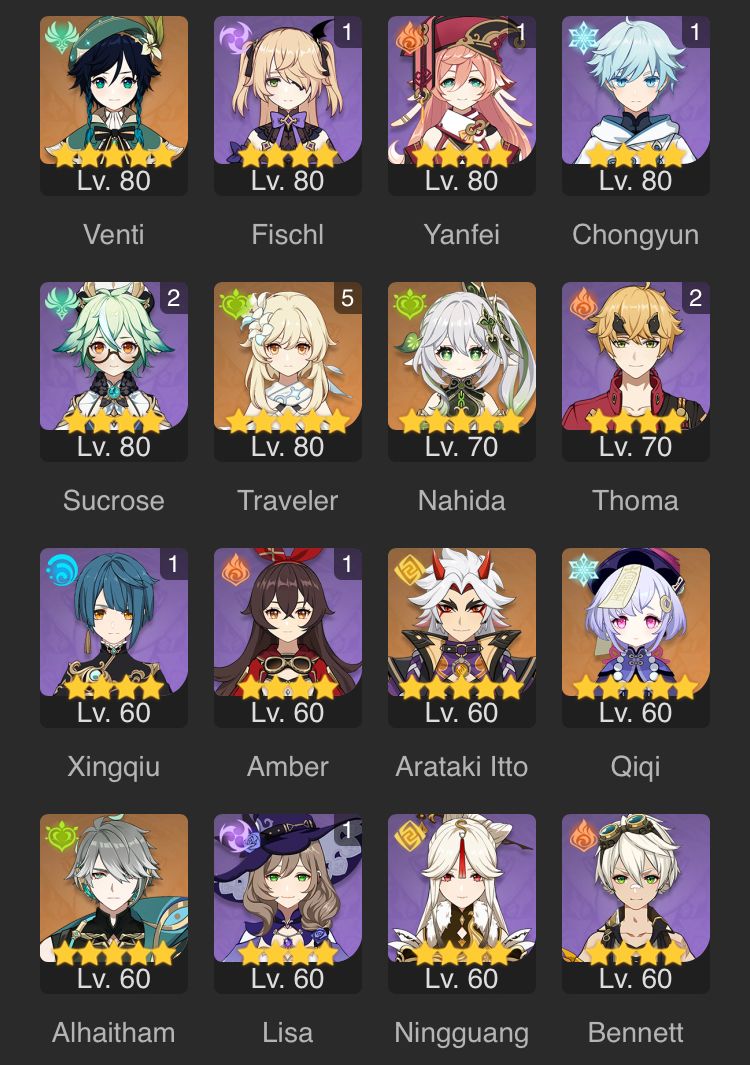Click the Nahida name label
The width and height of the screenshot is (750, 1065).
point(462,501)
